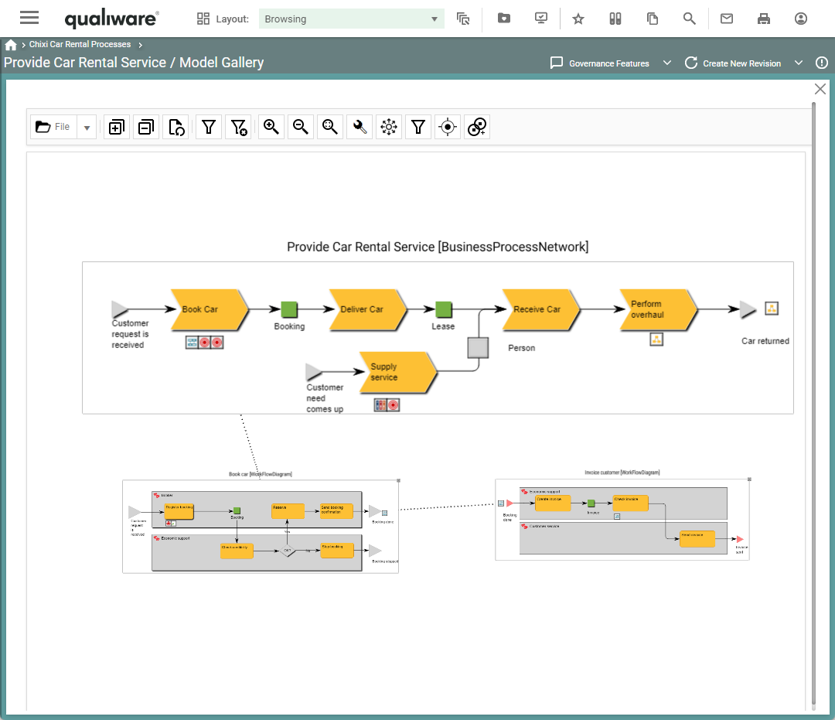This screenshot has height=720, width=835.
Task: Open Chixi Car Rental Processes breadcrumb
Action: tap(80, 44)
